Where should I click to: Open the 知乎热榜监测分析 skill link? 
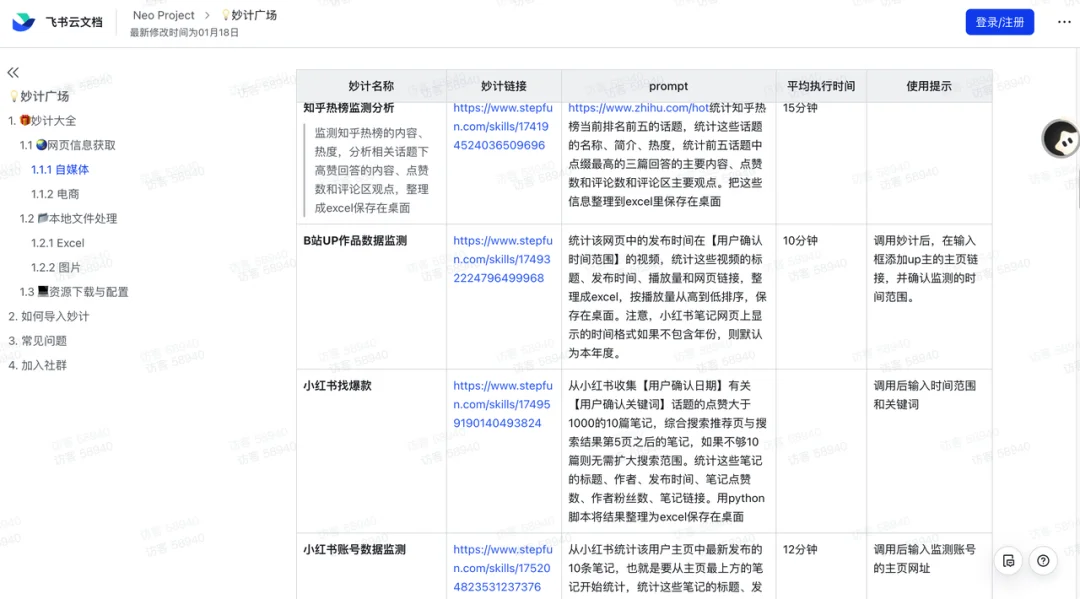click(x=503, y=124)
